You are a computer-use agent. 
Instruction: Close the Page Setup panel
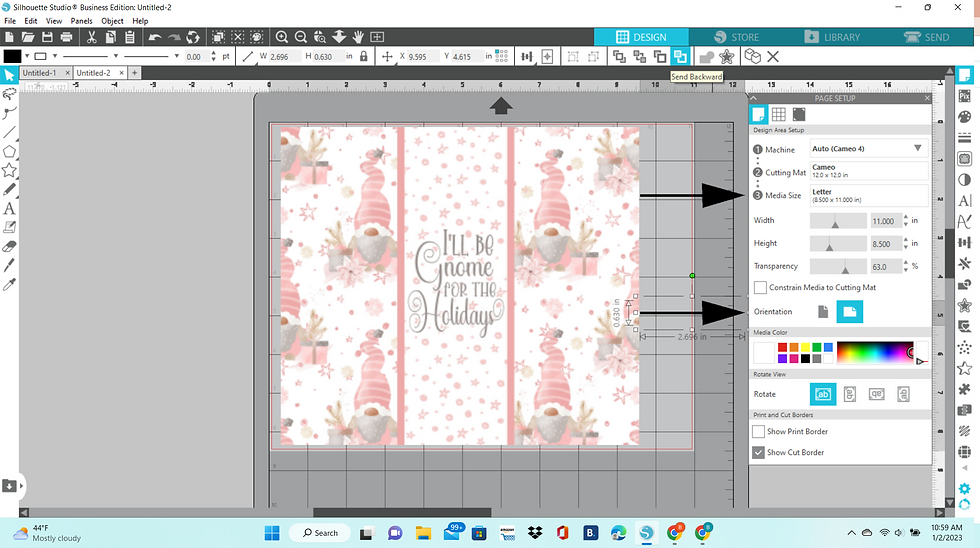pyautogui.click(x=928, y=98)
